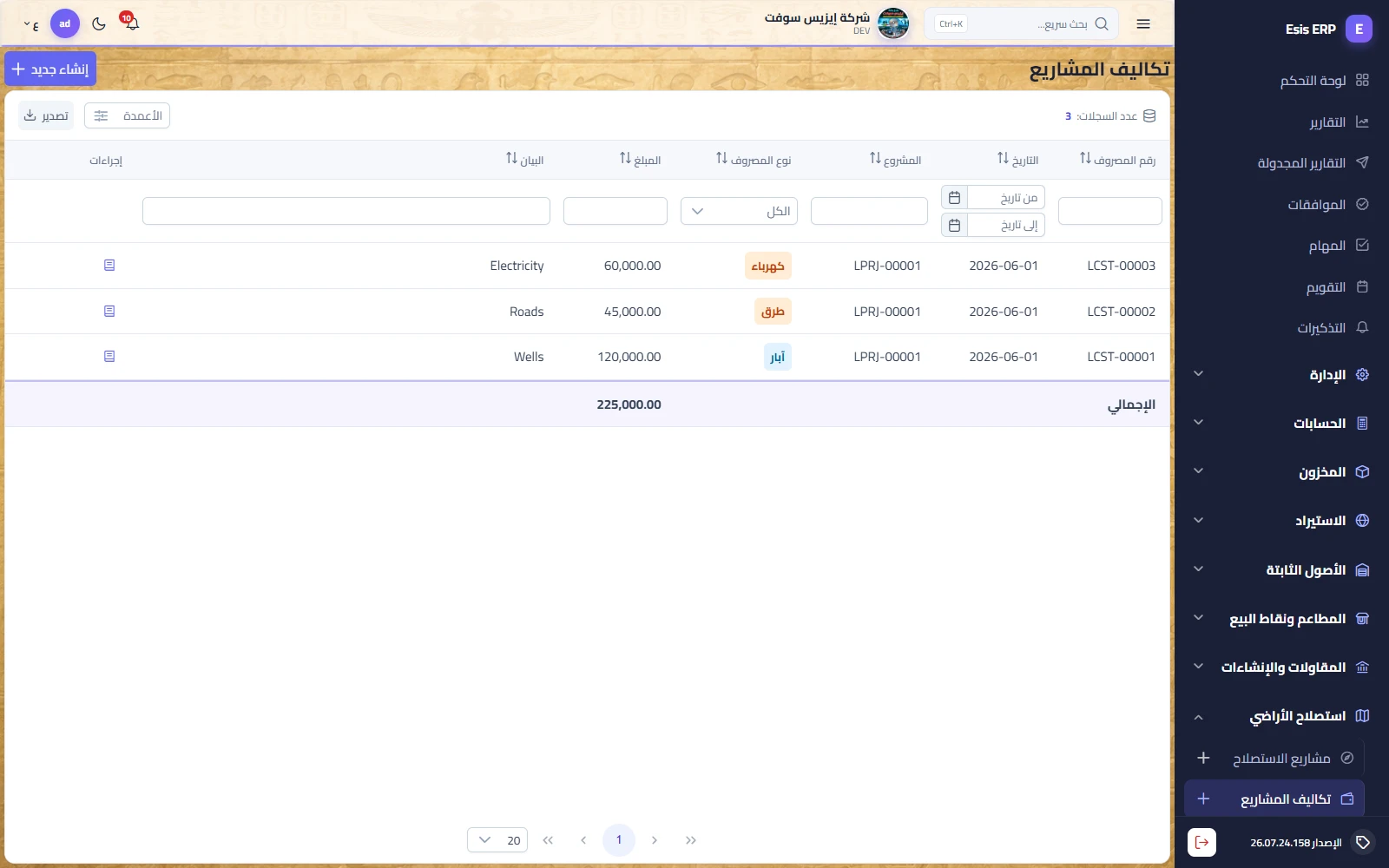The width and height of the screenshot is (1389, 868).
Task: Expand 'المطاعم ونقاط البيع' sidebar section
Action: 1281,619
